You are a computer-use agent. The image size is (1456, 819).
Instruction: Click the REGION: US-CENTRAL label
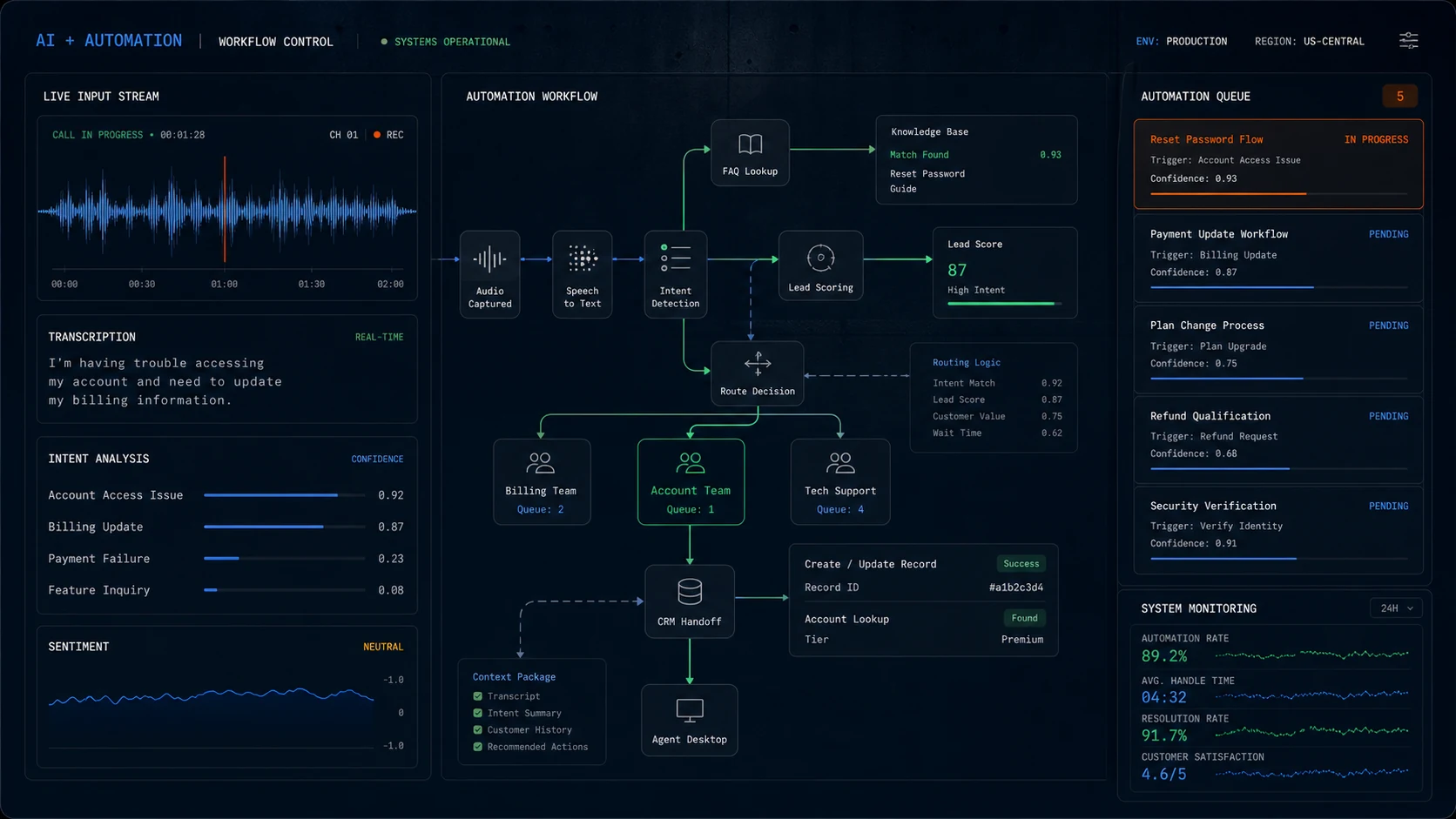tap(1309, 41)
